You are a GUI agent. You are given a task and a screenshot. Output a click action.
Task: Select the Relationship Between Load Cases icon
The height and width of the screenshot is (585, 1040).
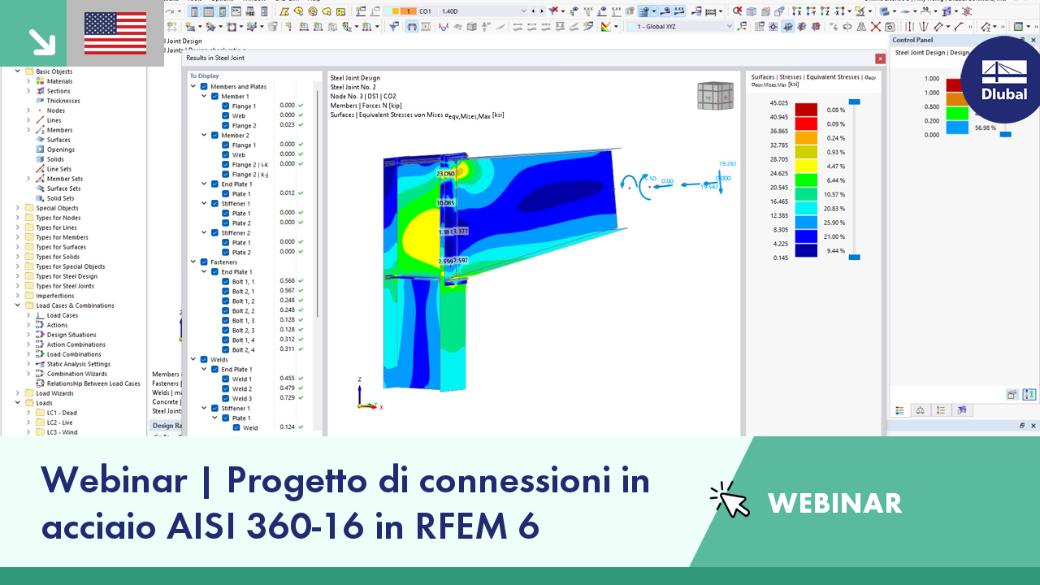tap(40, 383)
